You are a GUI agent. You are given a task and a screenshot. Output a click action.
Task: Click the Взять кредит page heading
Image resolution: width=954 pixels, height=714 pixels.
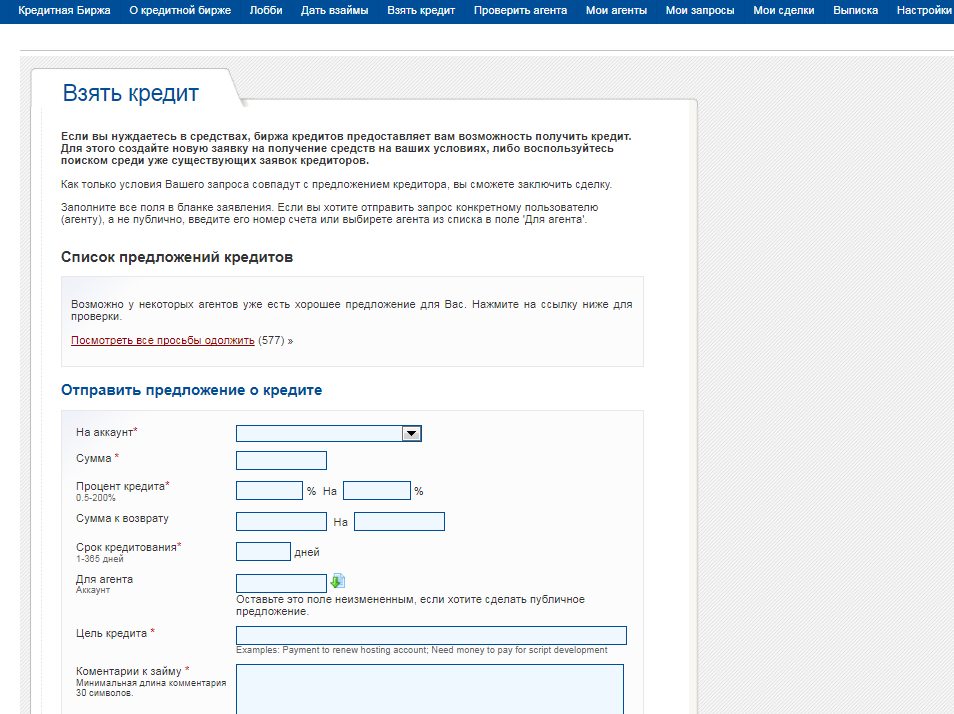coord(131,94)
